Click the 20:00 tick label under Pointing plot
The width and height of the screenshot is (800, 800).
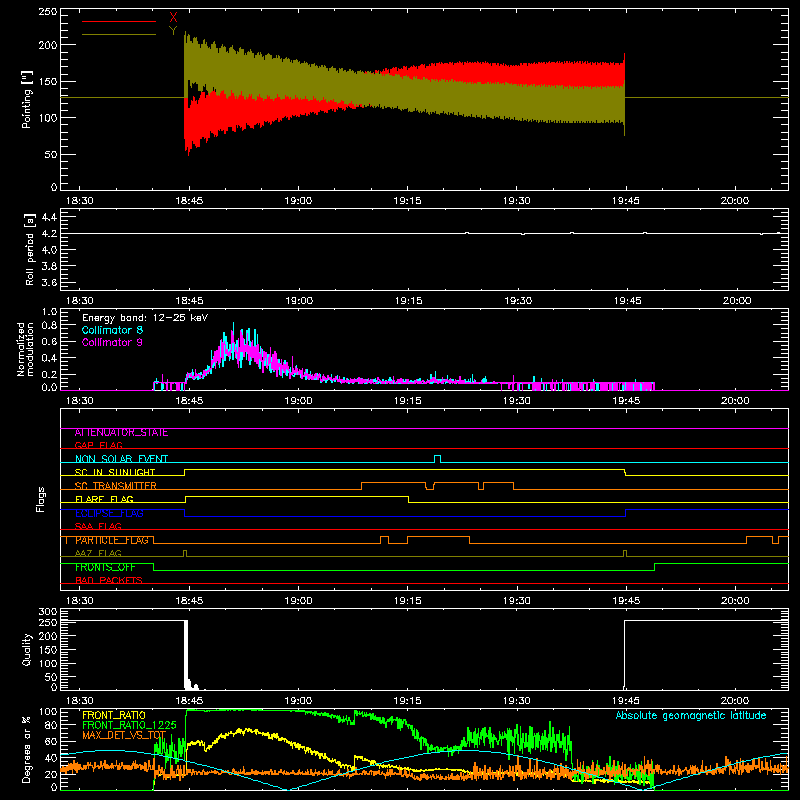coord(735,201)
